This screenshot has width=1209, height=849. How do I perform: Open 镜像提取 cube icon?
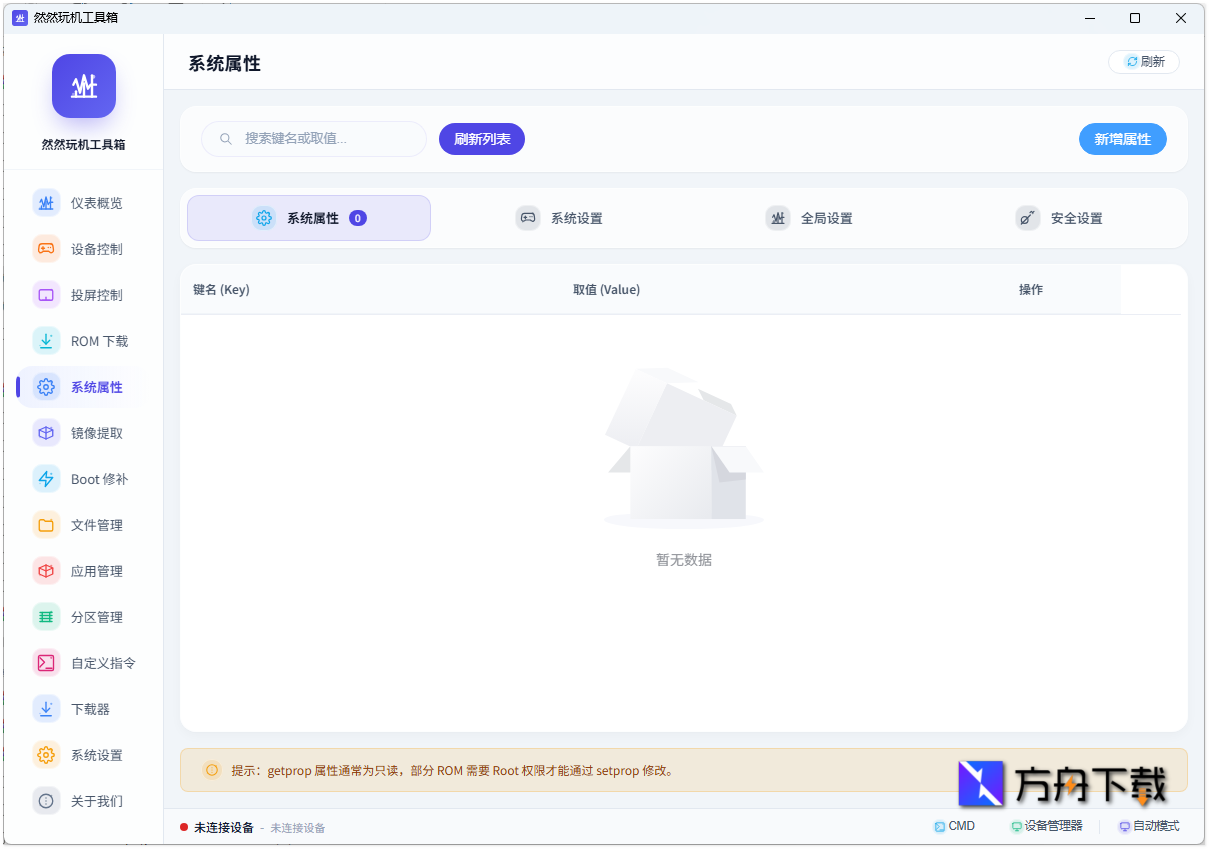point(46,433)
